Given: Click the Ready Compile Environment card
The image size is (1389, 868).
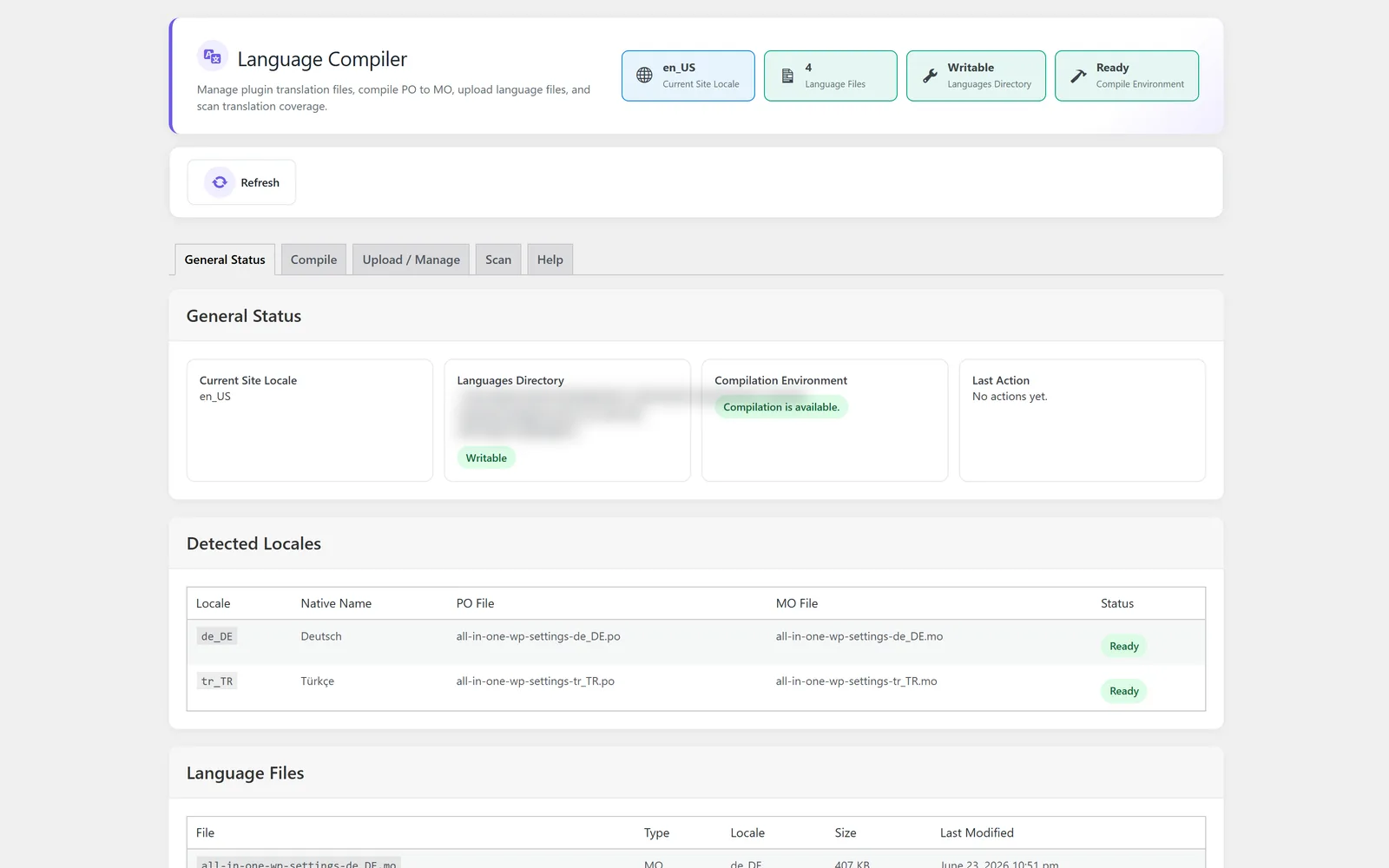Looking at the screenshot, I should coord(1127,76).
